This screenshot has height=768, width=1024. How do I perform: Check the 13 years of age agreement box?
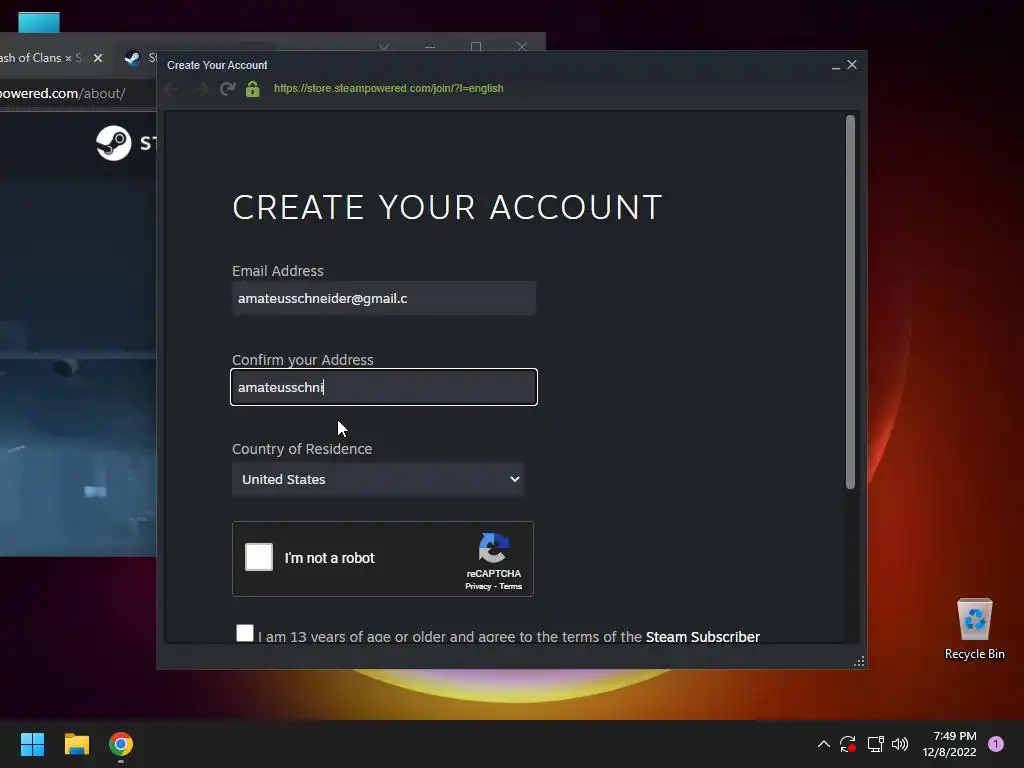pyautogui.click(x=245, y=633)
